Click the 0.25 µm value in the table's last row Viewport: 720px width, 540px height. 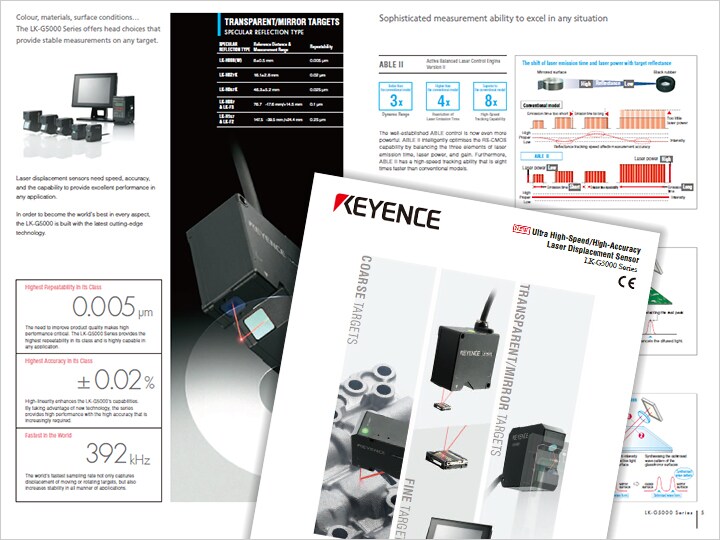[318, 119]
